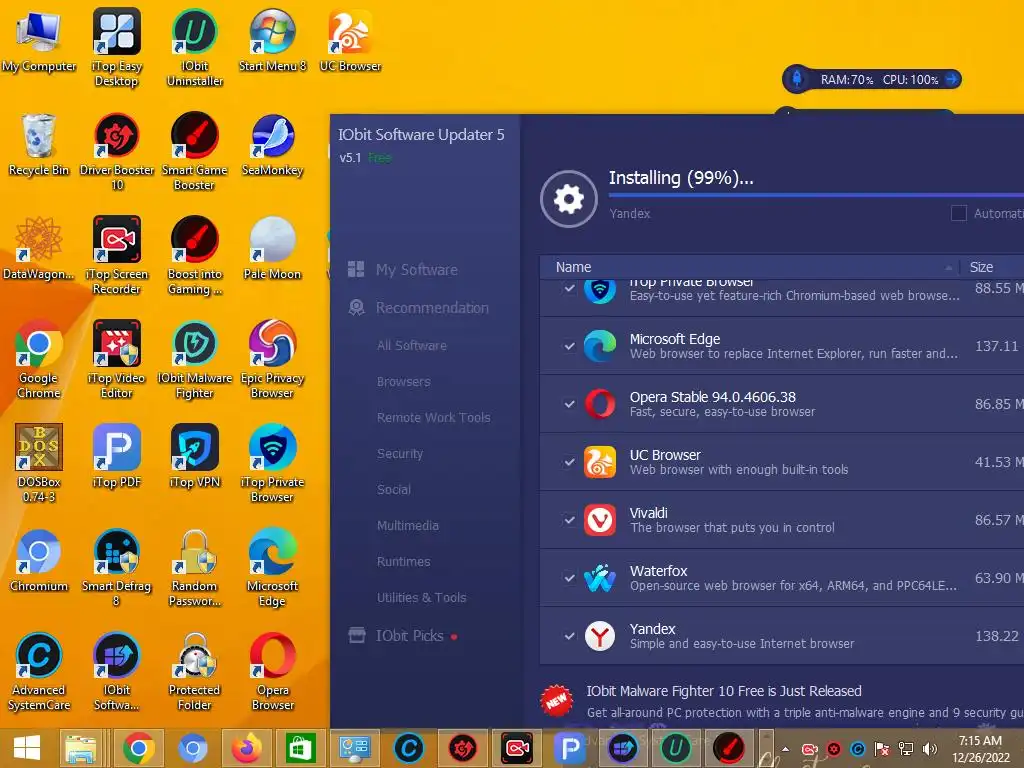Open Microsoft Store from the taskbar
Image resolution: width=1024 pixels, height=768 pixels.
pyautogui.click(x=300, y=748)
